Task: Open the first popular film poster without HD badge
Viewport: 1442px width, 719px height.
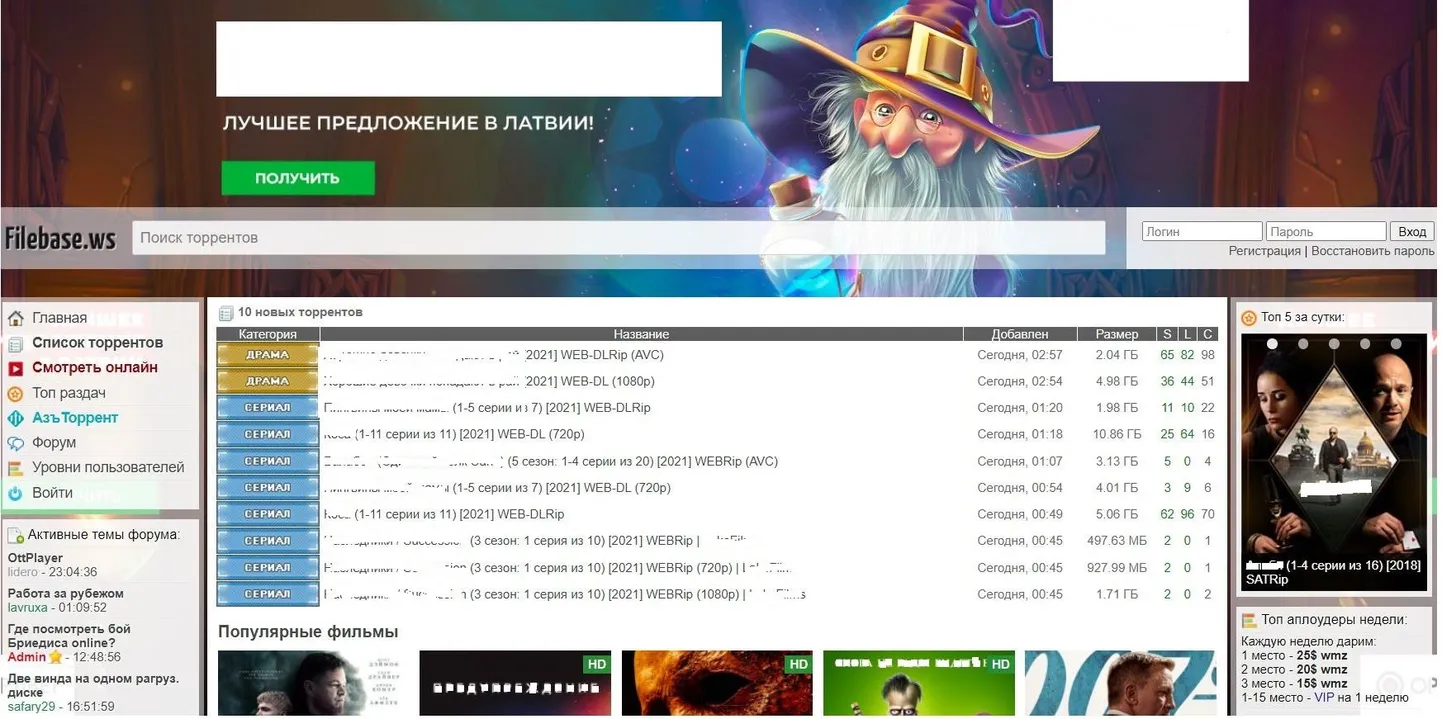Action: [313, 684]
